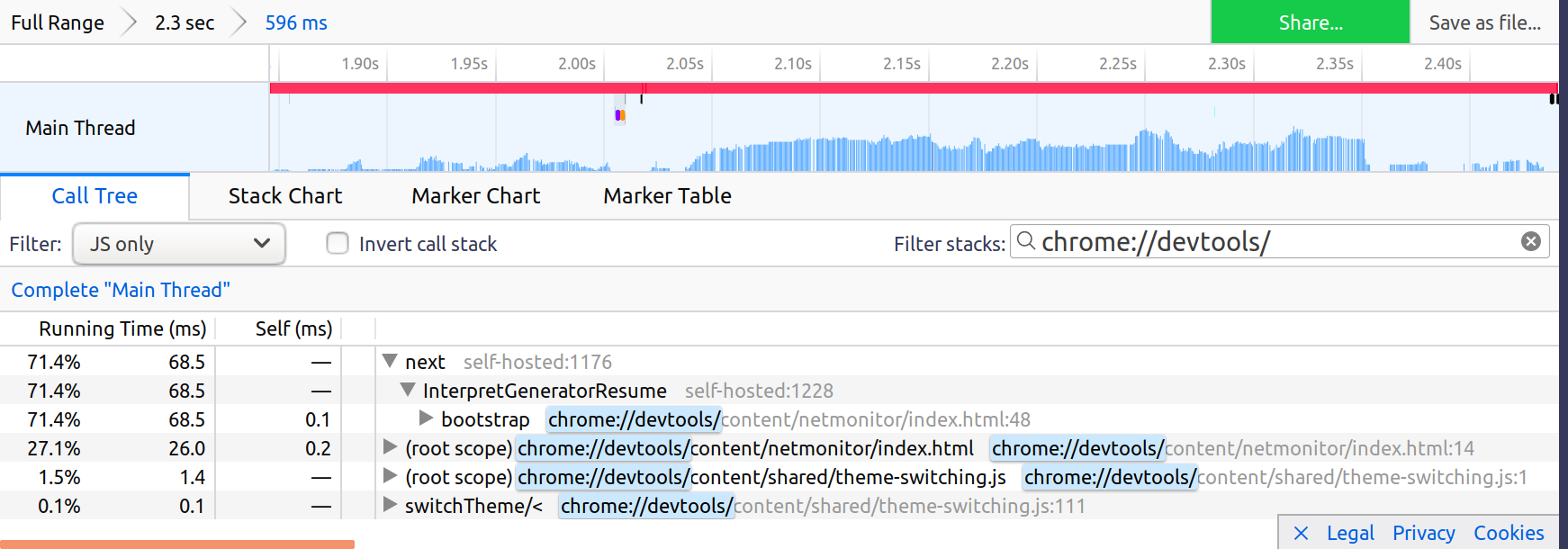The width and height of the screenshot is (1568, 549).
Task: Collapse the InterpretGeneratorResume tree node
Action: click(408, 390)
